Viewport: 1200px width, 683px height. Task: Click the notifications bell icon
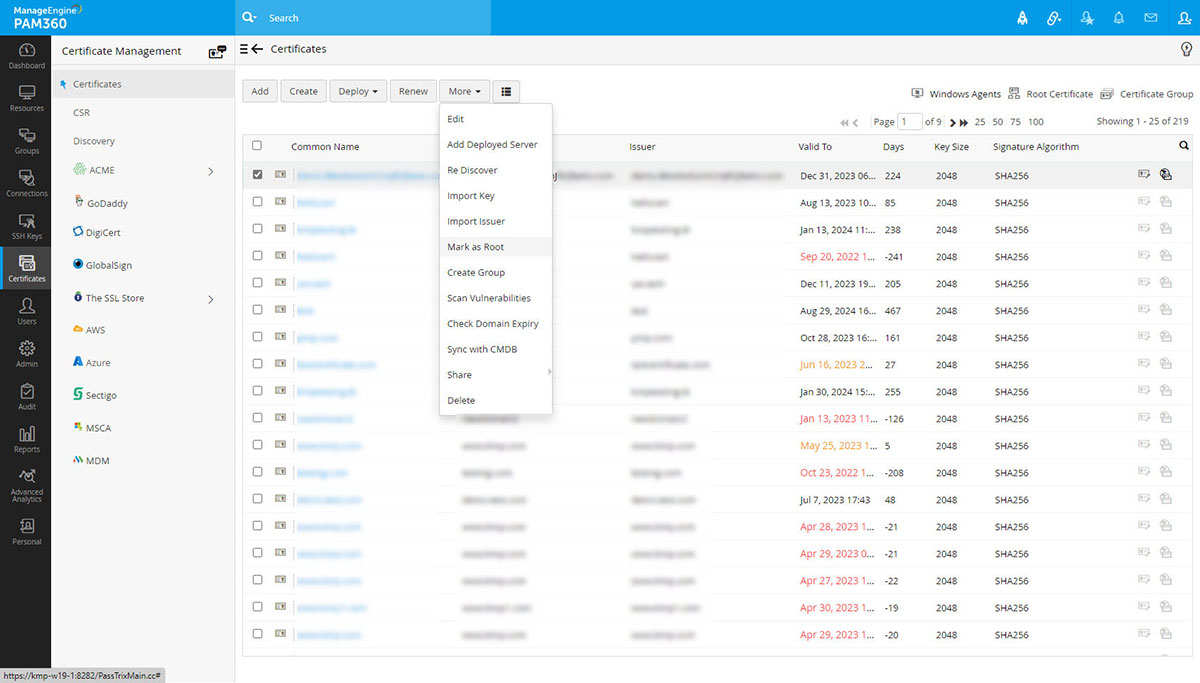click(1119, 18)
